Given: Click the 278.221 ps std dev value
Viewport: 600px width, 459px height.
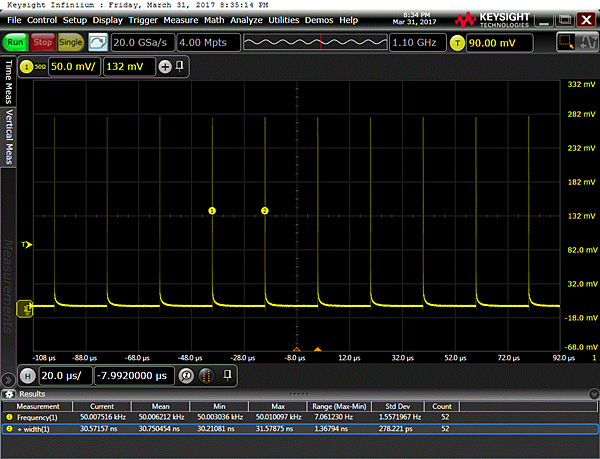Looking at the screenshot, I should [396, 429].
